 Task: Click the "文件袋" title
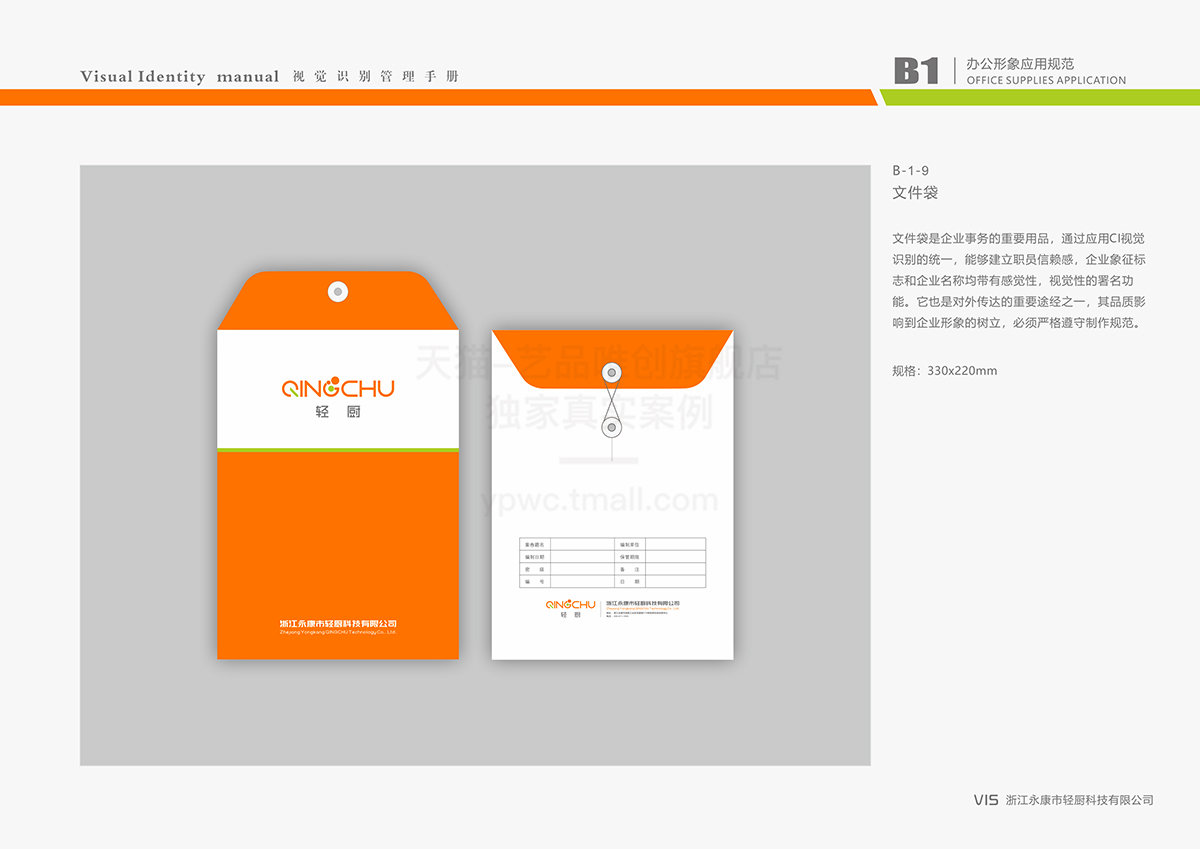[x=915, y=192]
